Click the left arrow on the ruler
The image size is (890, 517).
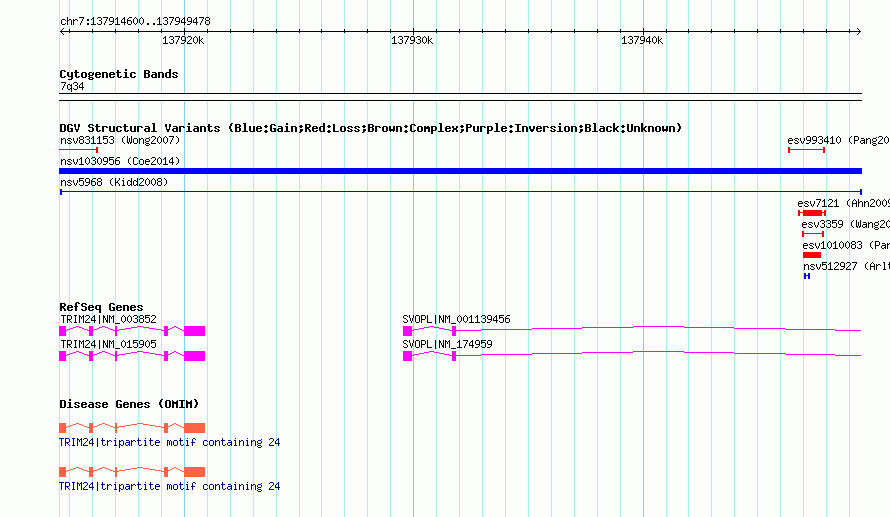pos(63,32)
